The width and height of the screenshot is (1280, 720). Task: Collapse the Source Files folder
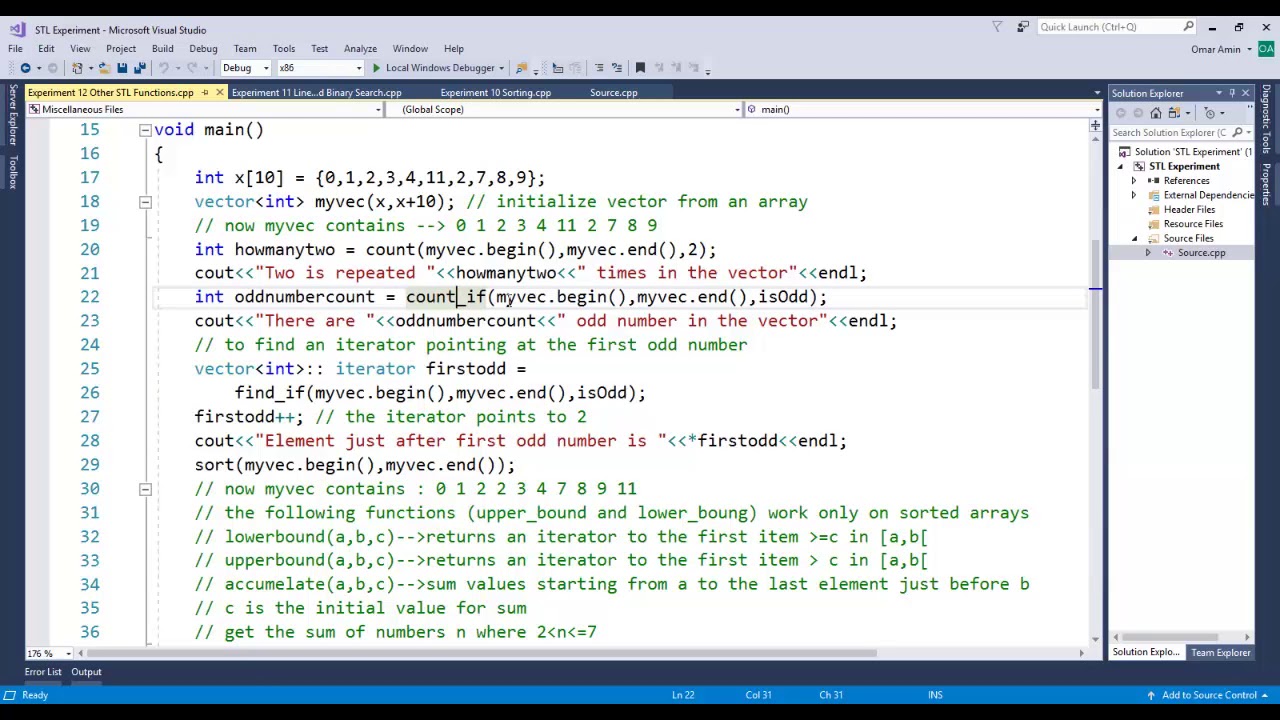tap(1134, 239)
